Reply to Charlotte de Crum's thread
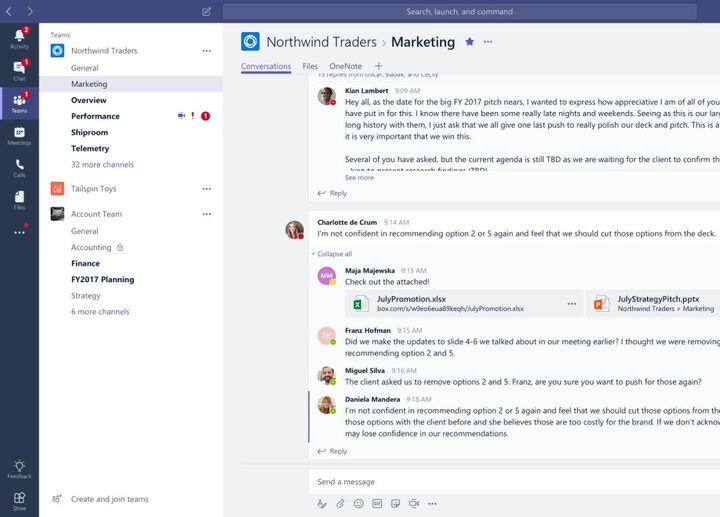 [332, 451]
